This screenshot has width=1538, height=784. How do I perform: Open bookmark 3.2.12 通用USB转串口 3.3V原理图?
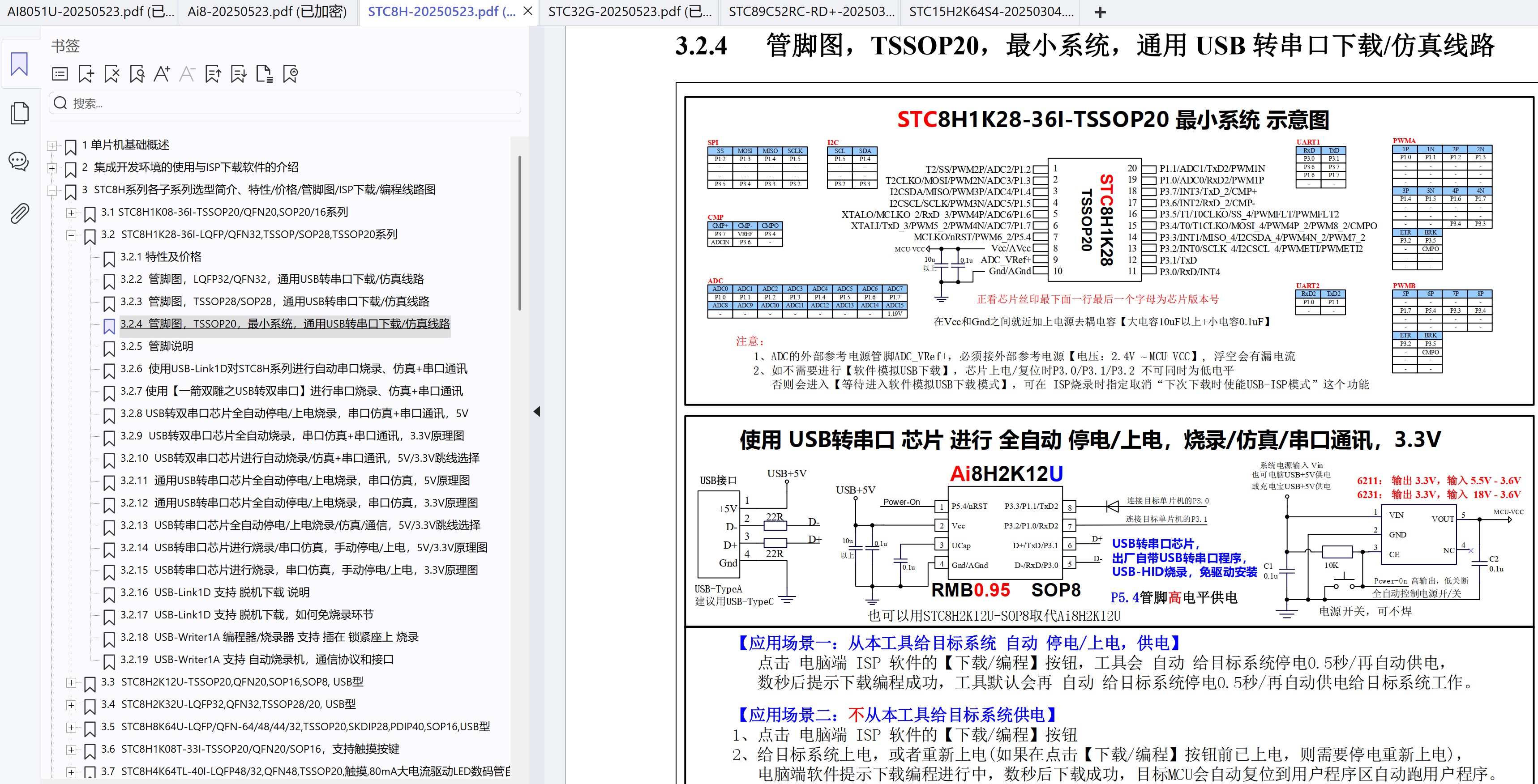(299, 503)
